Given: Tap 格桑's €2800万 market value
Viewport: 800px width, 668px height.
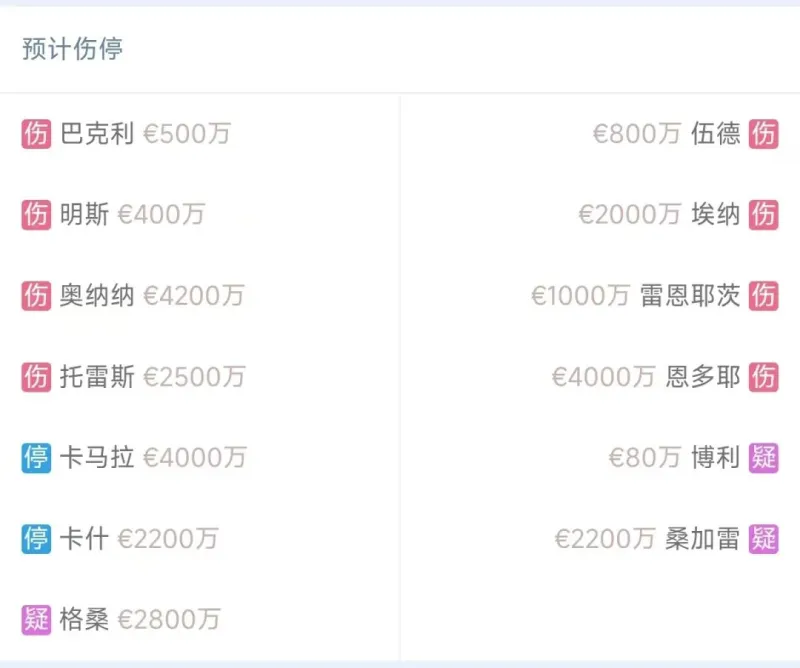Looking at the screenshot, I should (169, 619).
